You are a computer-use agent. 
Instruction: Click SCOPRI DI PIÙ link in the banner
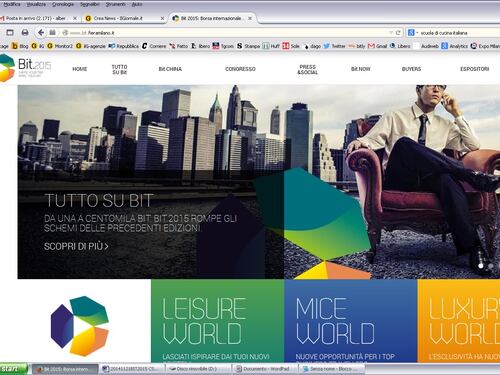(x=76, y=246)
